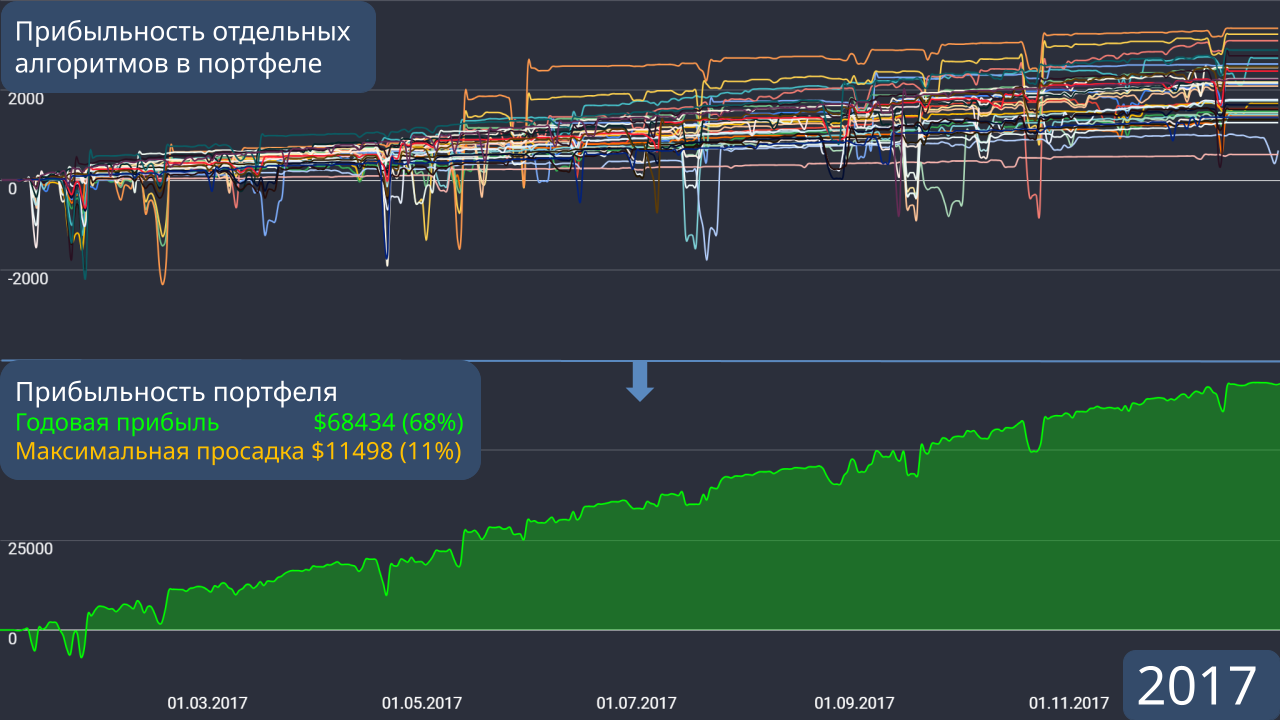Image resolution: width=1280 pixels, height=720 pixels.
Task: Click the 'Годовая прибыль' label
Action: coord(117,421)
